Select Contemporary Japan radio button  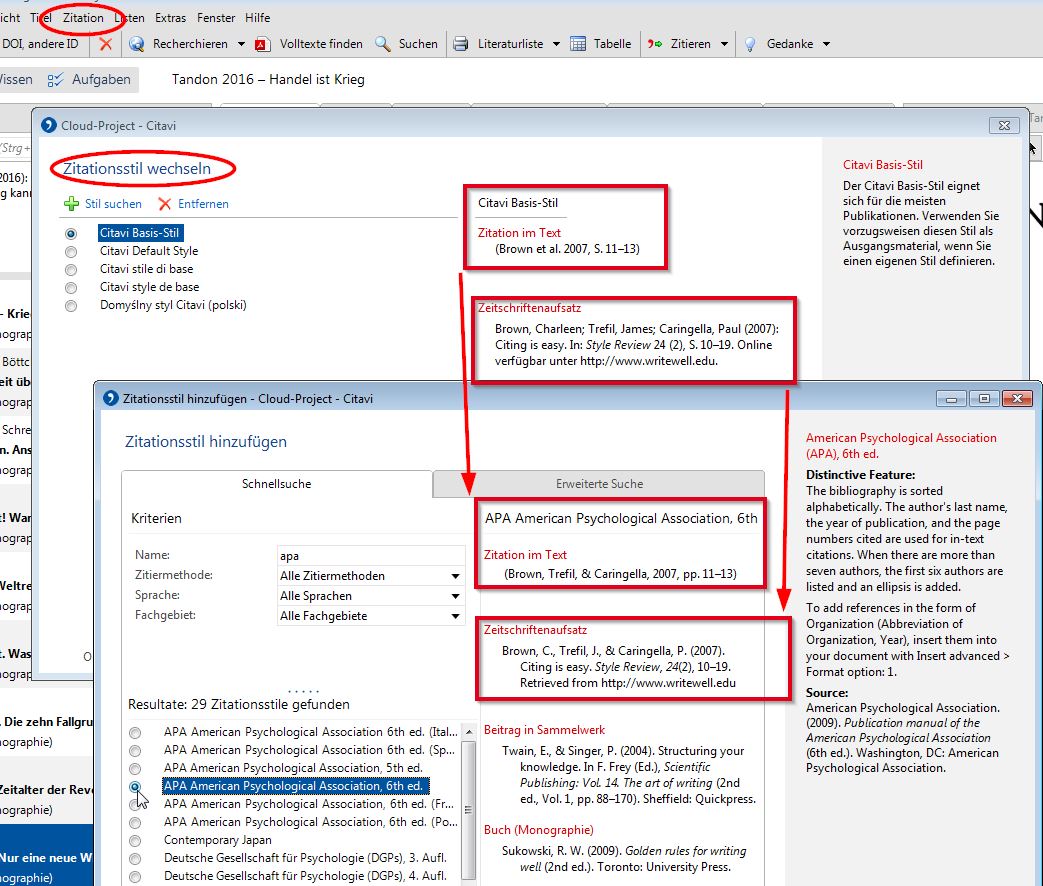coord(135,841)
